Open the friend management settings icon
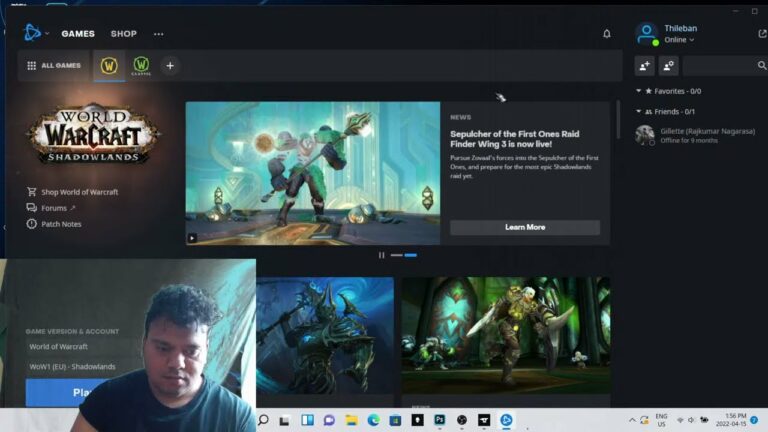The width and height of the screenshot is (768, 432). point(668,66)
